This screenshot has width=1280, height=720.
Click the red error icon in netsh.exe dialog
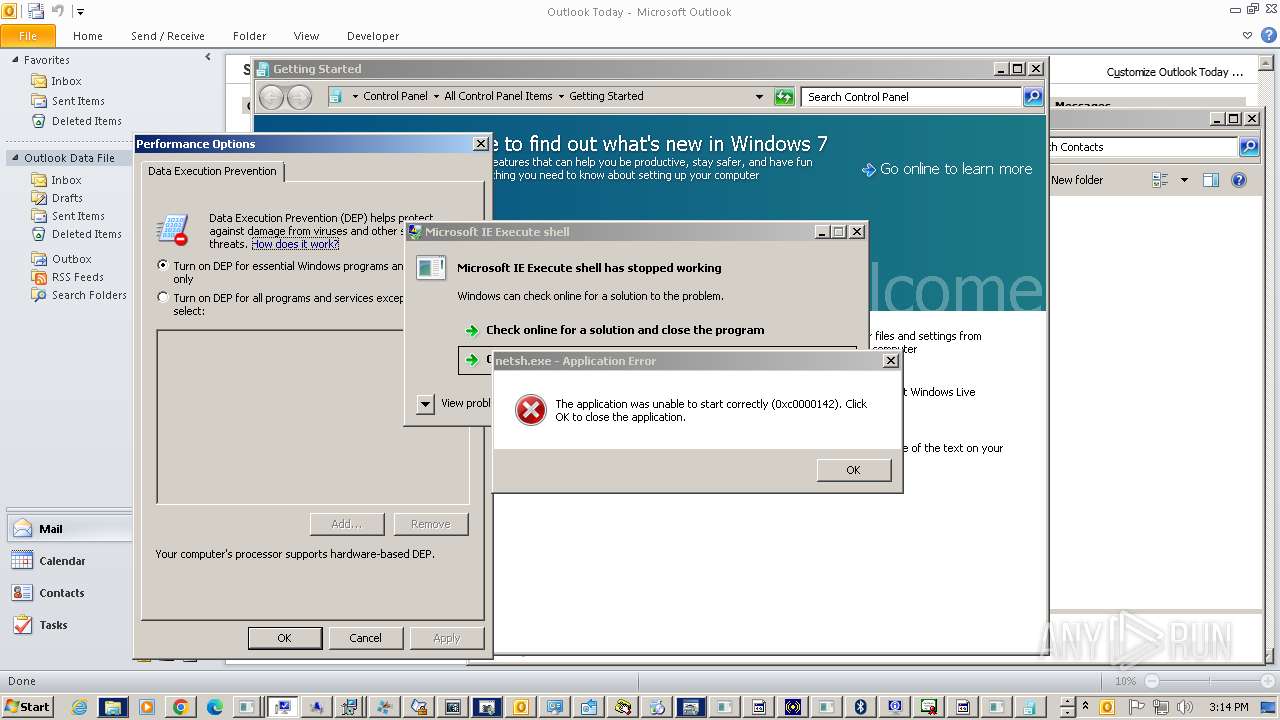click(x=531, y=410)
